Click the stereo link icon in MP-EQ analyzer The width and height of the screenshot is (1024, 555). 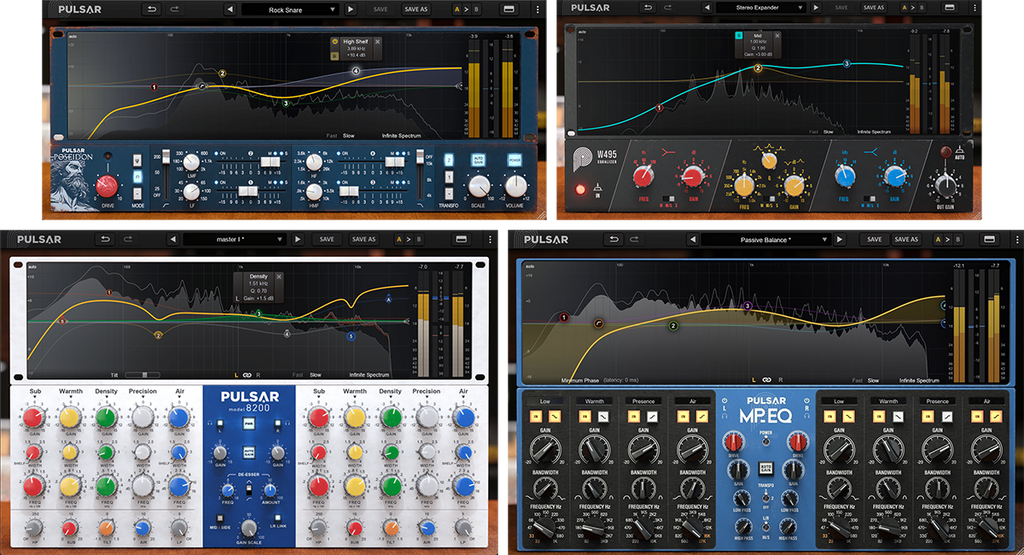click(766, 380)
